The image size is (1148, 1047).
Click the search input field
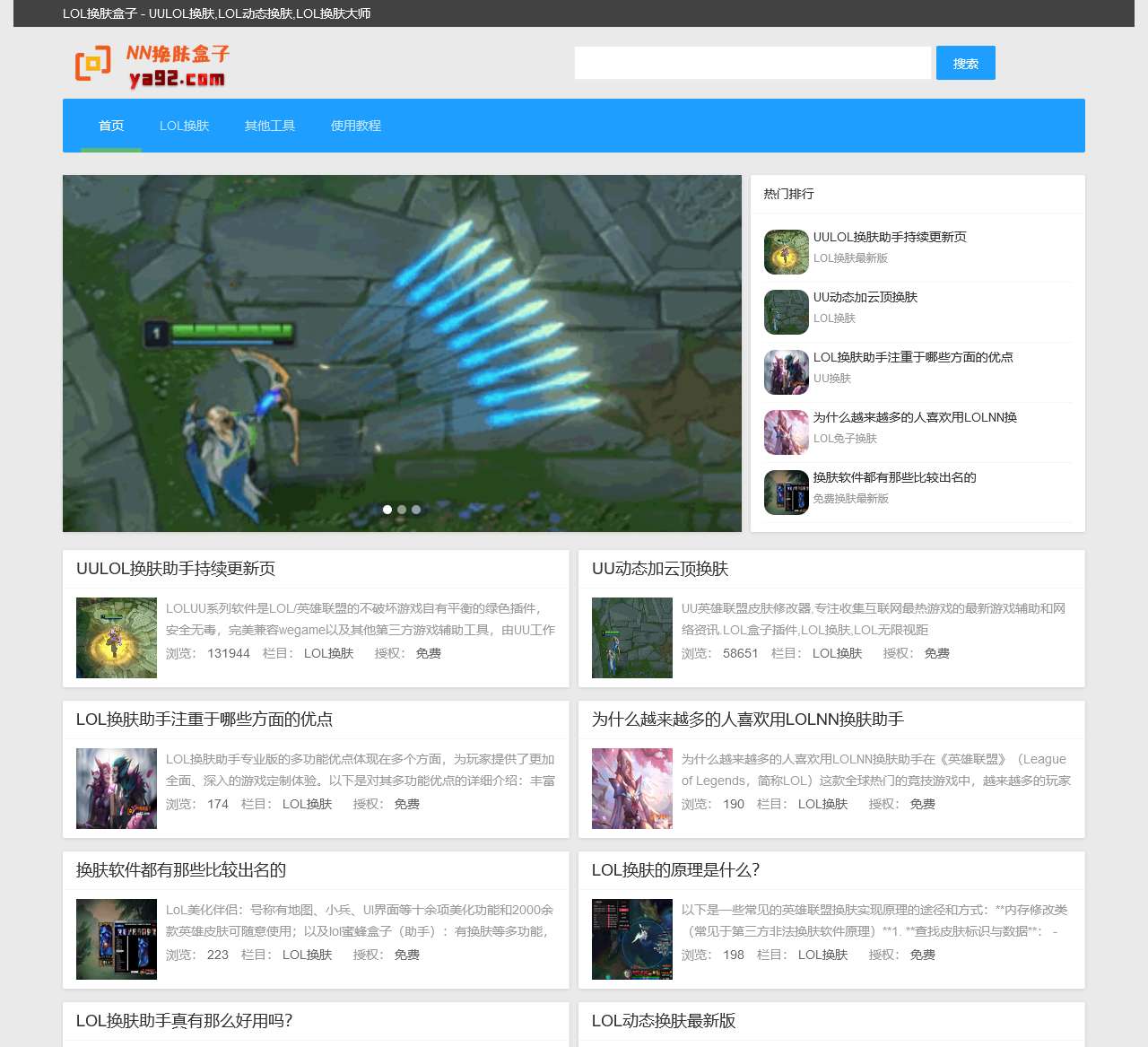click(x=752, y=63)
